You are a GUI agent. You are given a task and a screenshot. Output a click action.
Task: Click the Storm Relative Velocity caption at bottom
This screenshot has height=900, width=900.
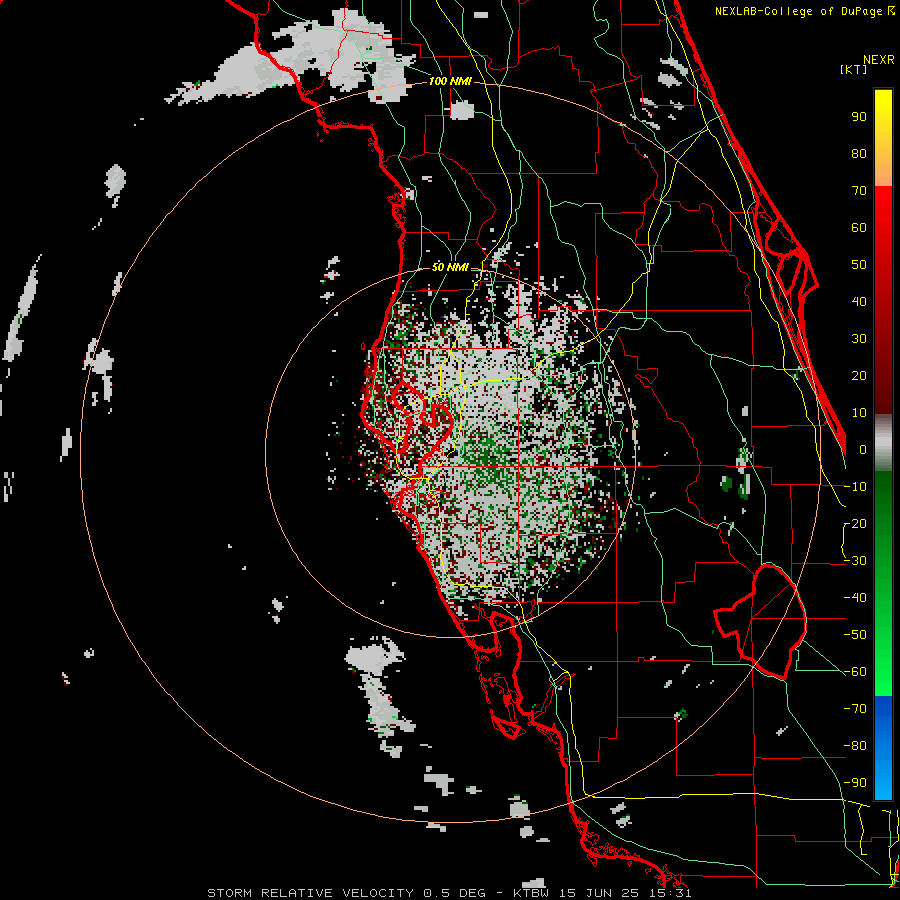449,893
